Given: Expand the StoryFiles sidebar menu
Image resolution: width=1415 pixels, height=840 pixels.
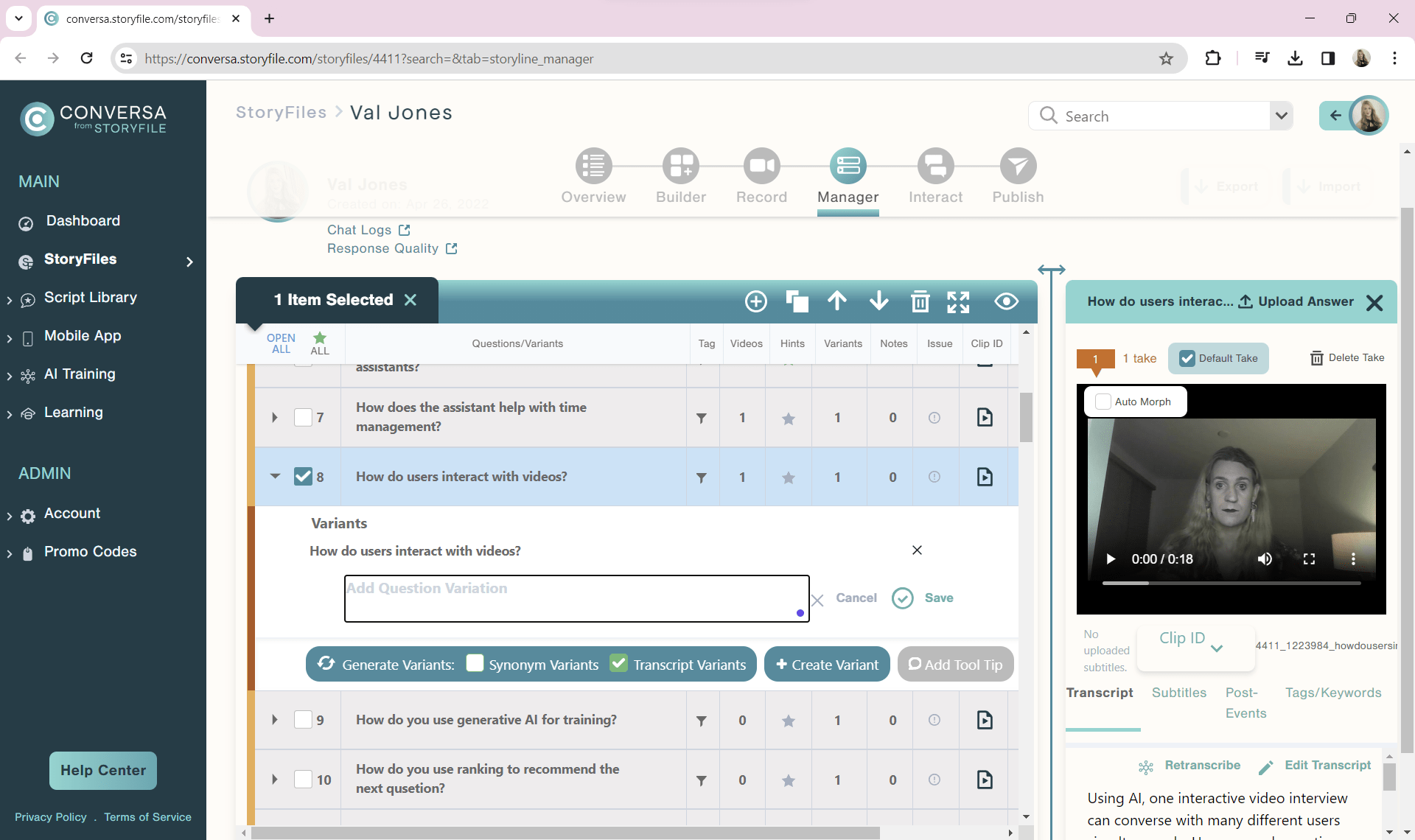Looking at the screenshot, I should (189, 262).
